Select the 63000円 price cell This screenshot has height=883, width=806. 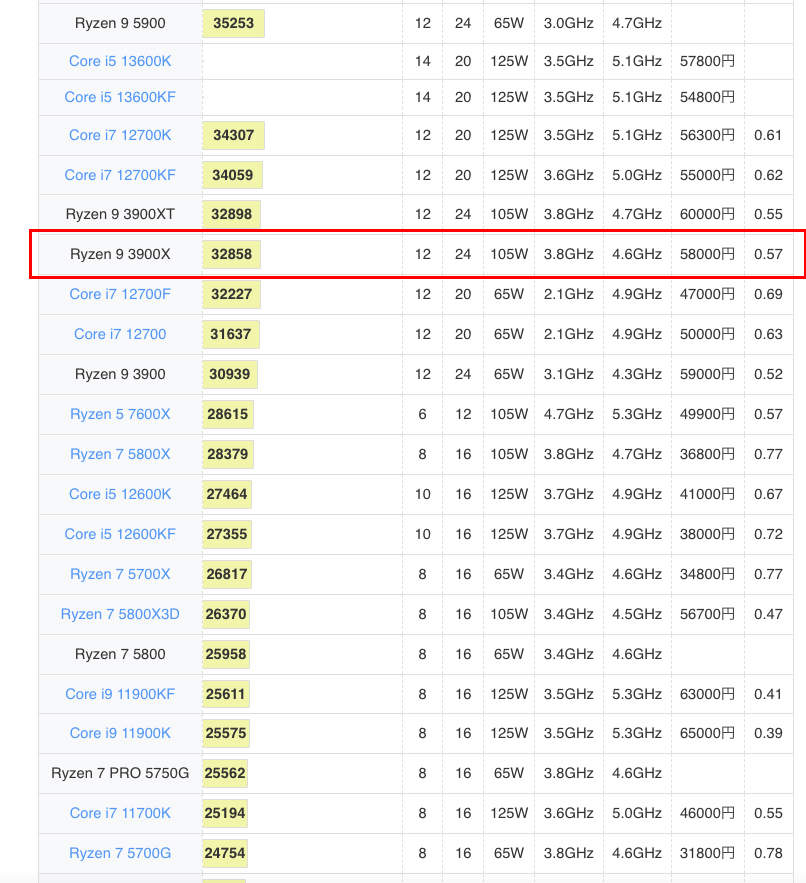coord(707,694)
